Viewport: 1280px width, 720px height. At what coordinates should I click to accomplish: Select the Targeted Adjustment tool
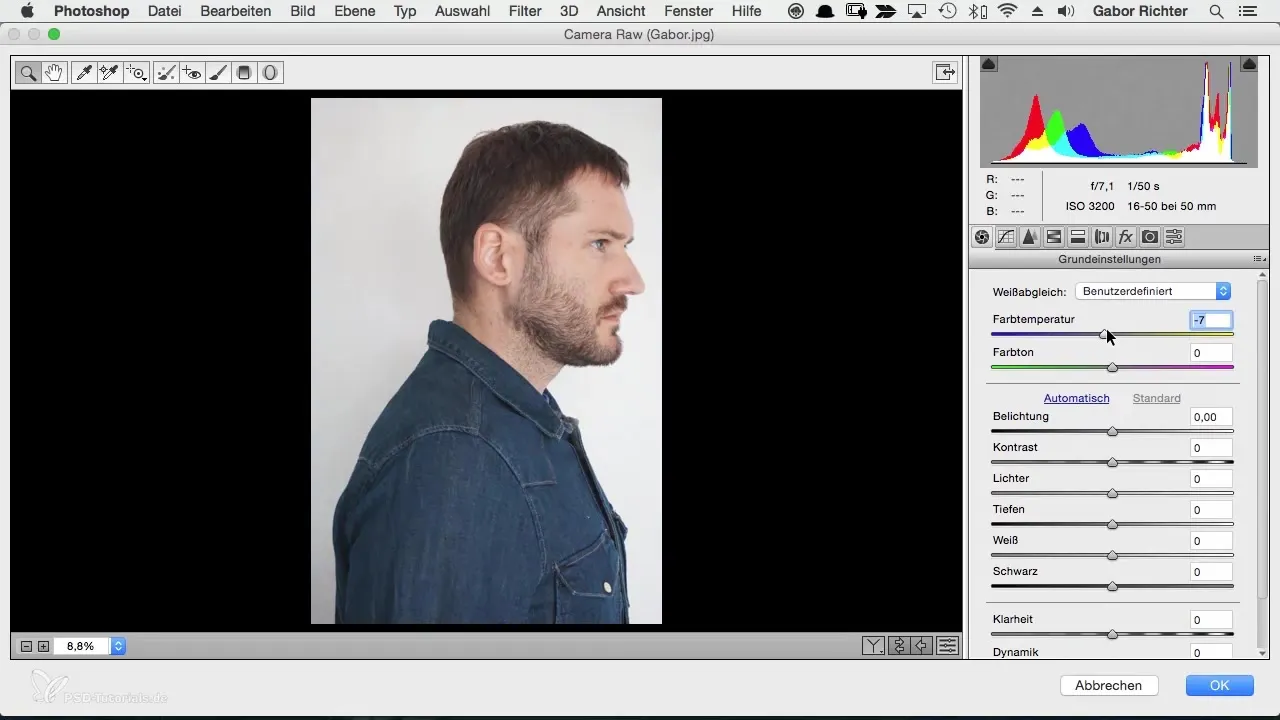tap(136, 72)
